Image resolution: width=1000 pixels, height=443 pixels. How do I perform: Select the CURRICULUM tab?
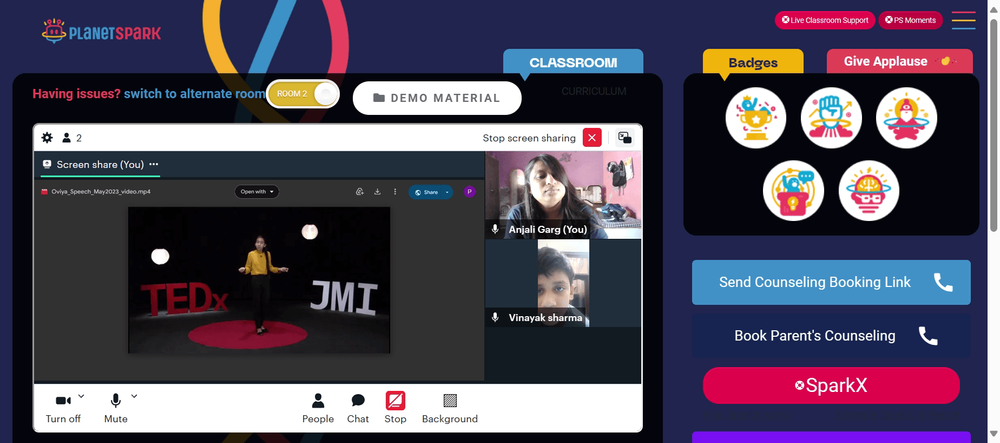[x=594, y=91]
